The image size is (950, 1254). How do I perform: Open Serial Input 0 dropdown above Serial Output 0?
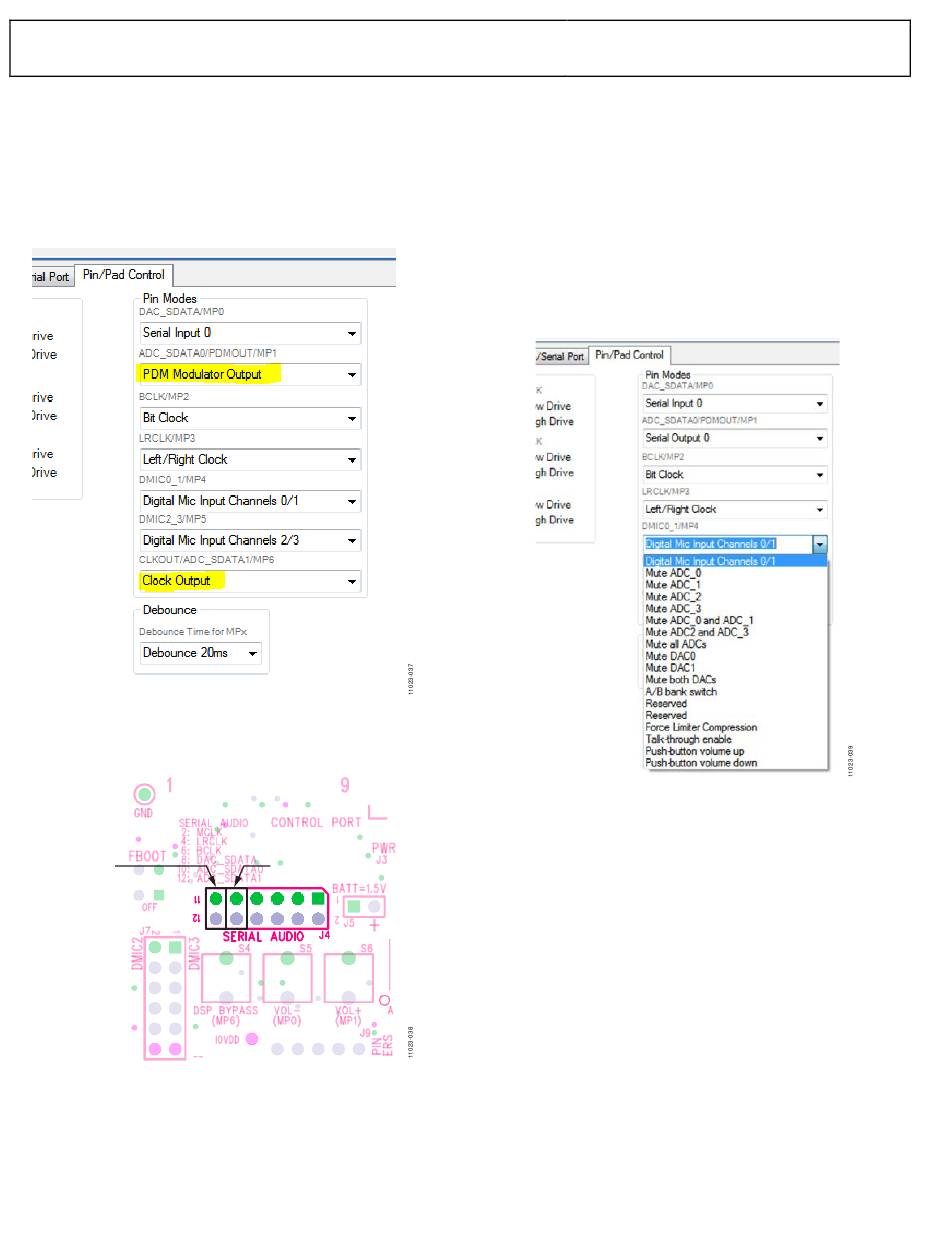tap(735, 403)
